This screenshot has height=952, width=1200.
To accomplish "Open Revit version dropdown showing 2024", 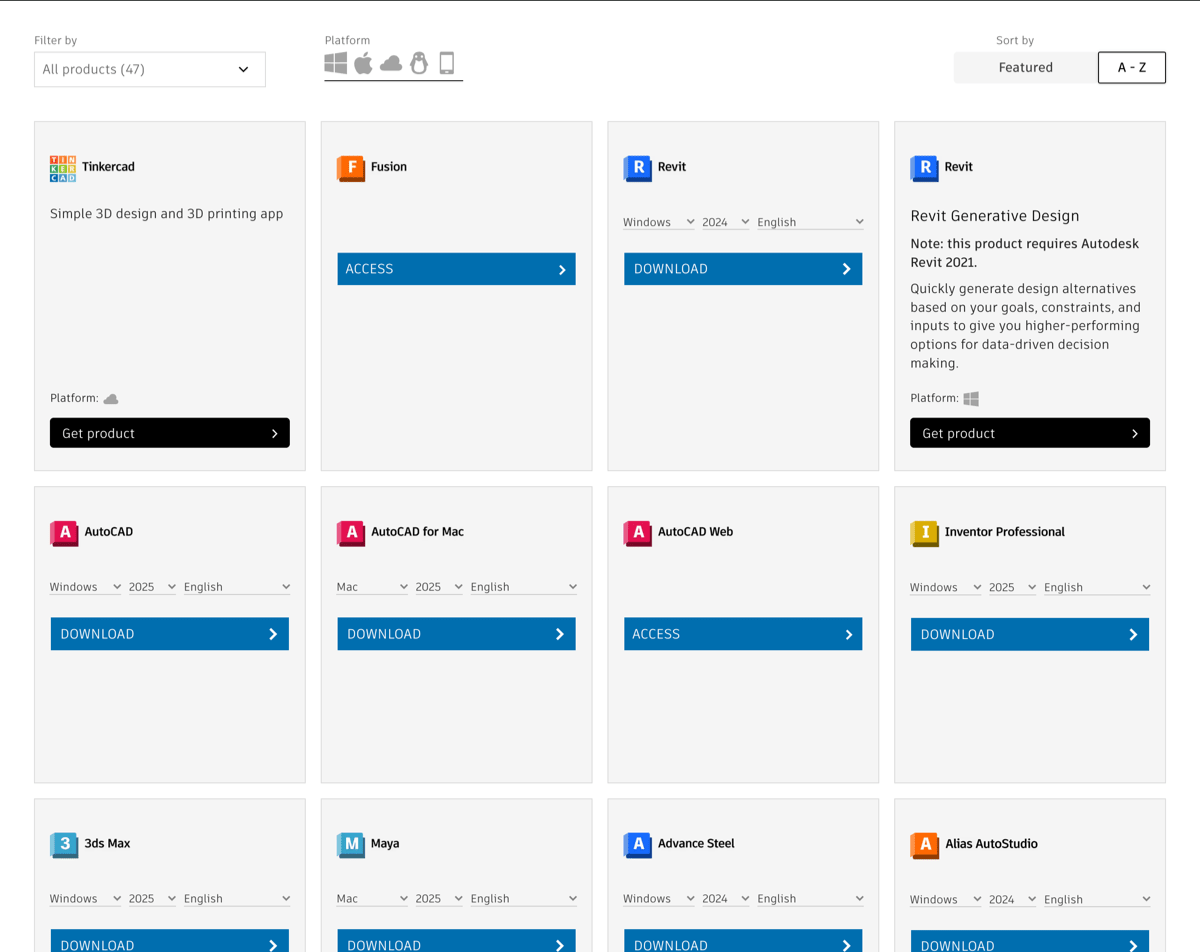I will 725,222.
